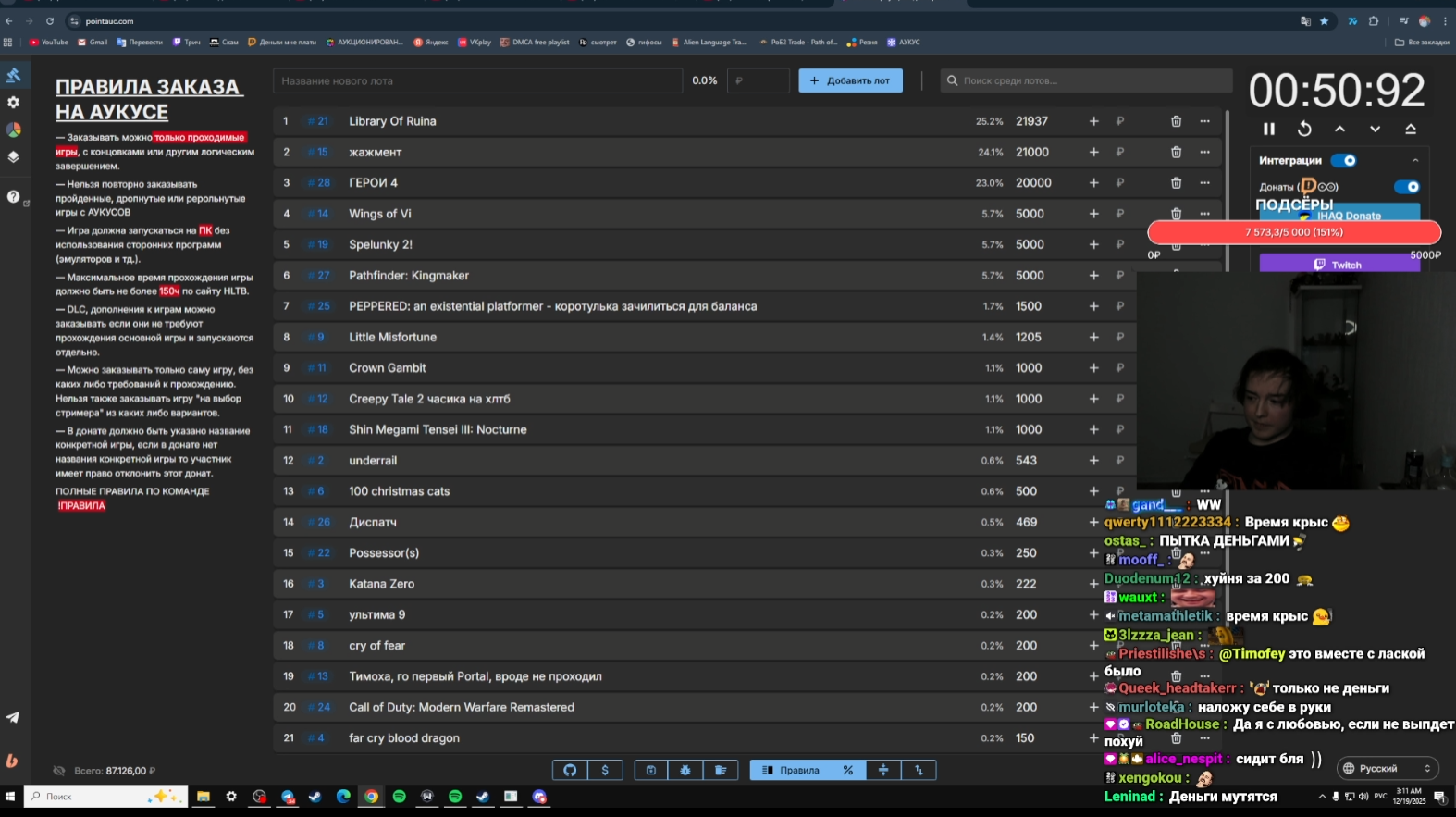Open the help question mark icon
The image size is (1456, 817).
[x=13, y=196]
